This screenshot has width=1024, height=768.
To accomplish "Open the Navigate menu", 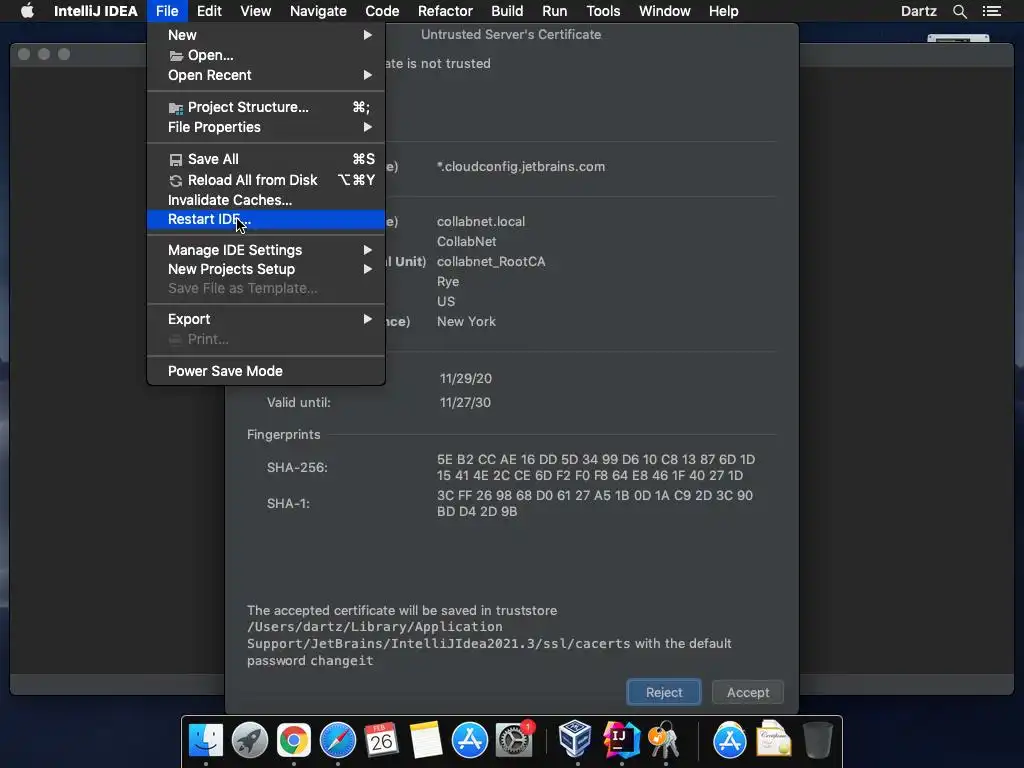I will click(x=318, y=11).
